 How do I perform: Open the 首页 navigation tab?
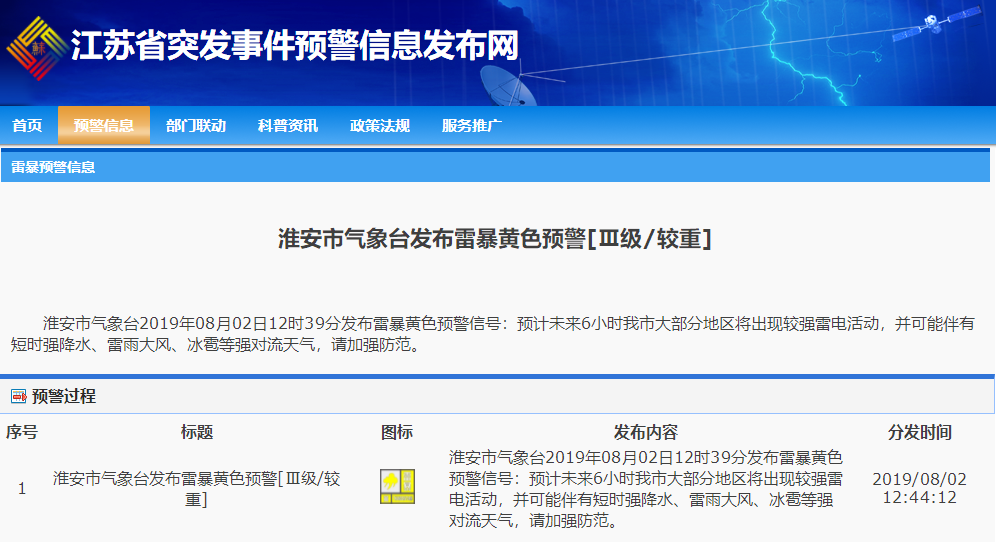click(27, 126)
